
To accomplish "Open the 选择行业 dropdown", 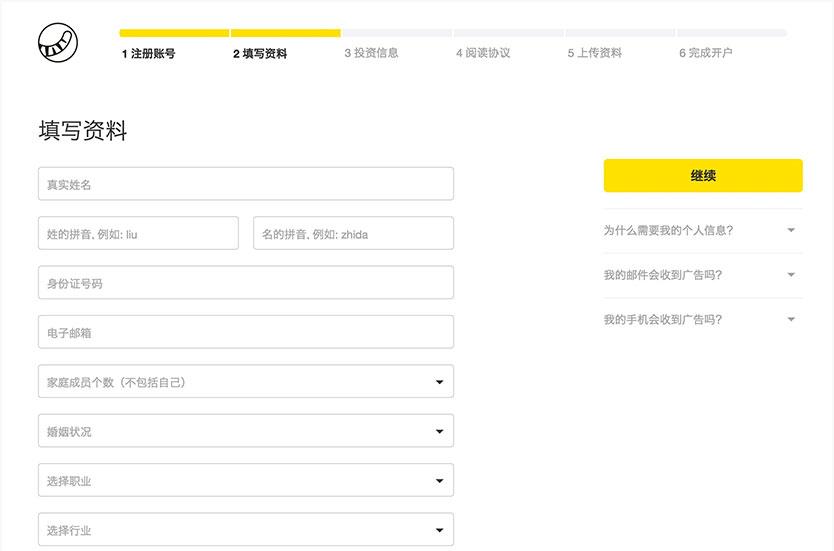I will point(246,530).
